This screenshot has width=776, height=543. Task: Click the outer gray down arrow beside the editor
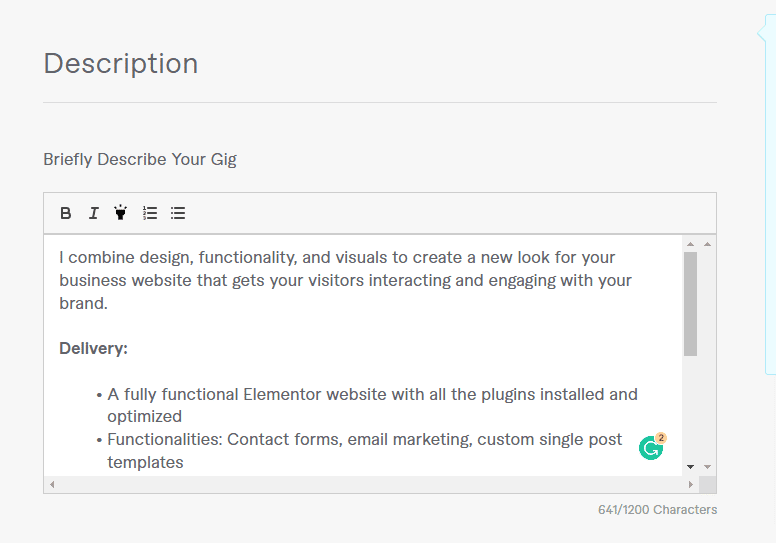coord(707,467)
